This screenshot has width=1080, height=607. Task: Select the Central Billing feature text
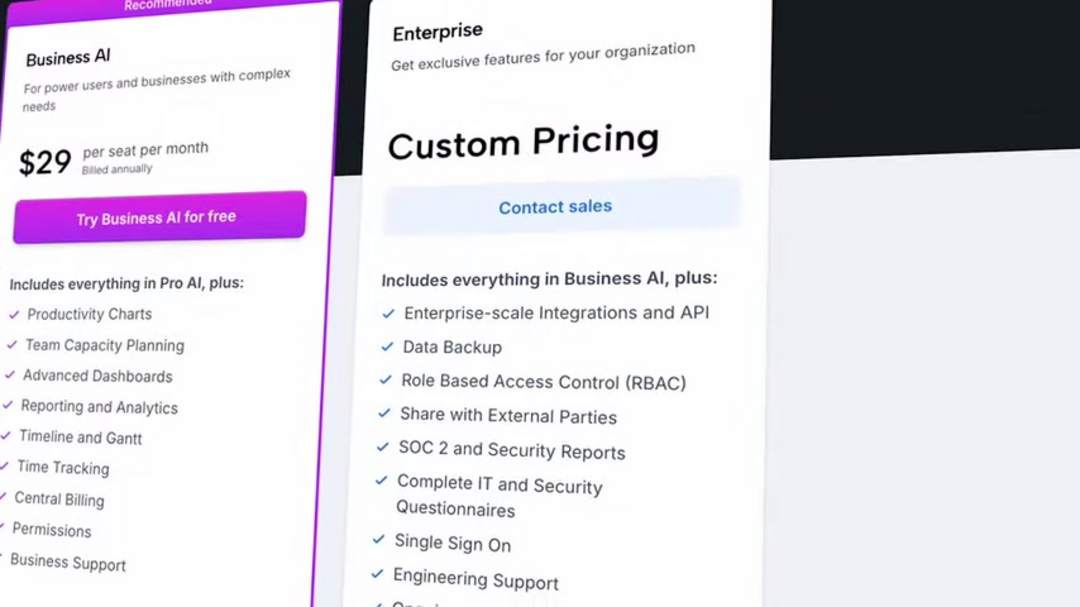tap(59, 499)
